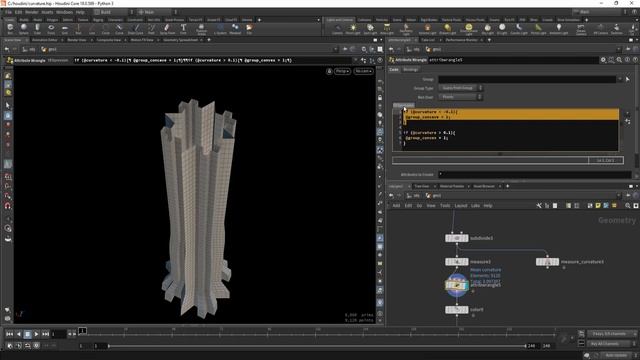640x360 pixels.
Task: Jump to first frame button
Action: point(9,334)
